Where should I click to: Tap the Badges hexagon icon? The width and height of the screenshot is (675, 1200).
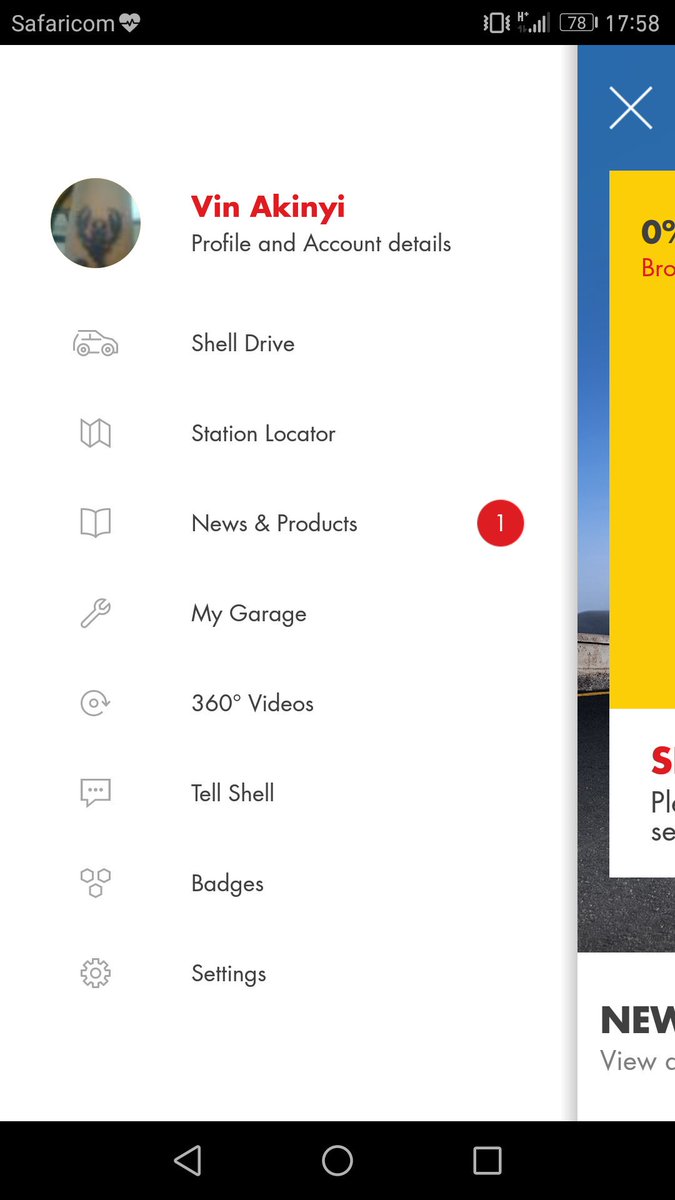95,883
